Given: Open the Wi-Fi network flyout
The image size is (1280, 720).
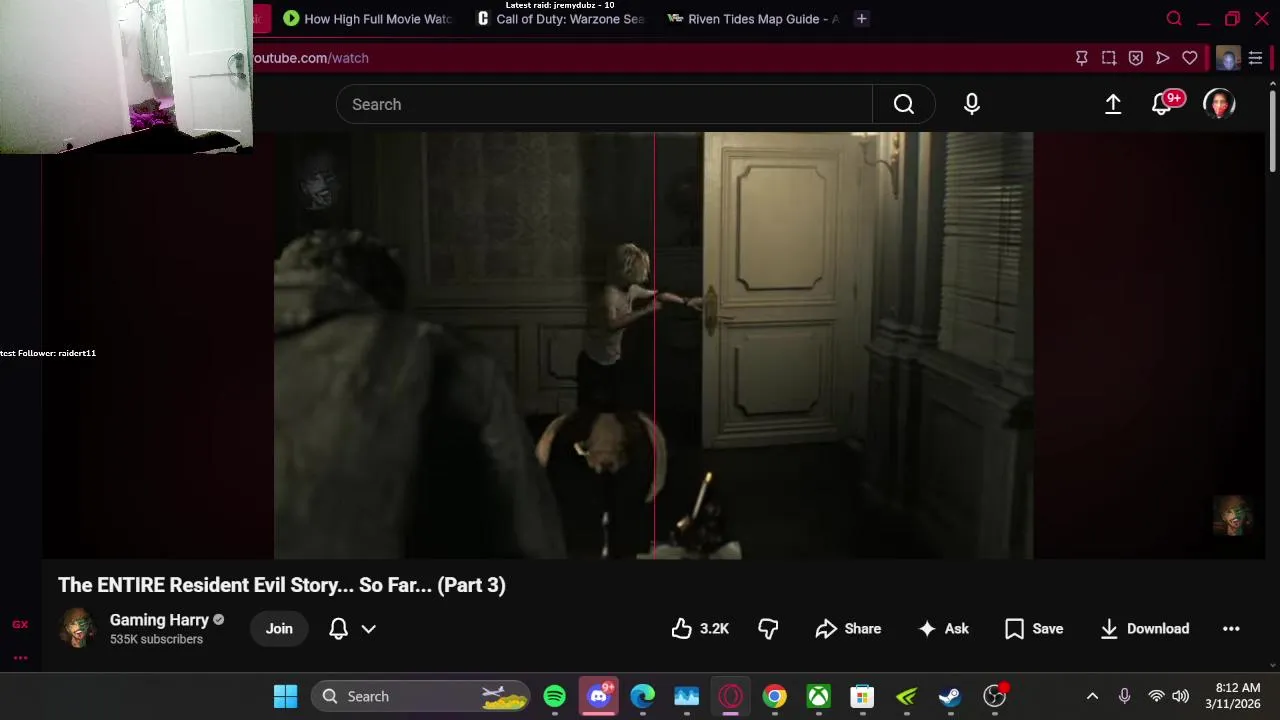Looking at the screenshot, I should tap(1156, 696).
